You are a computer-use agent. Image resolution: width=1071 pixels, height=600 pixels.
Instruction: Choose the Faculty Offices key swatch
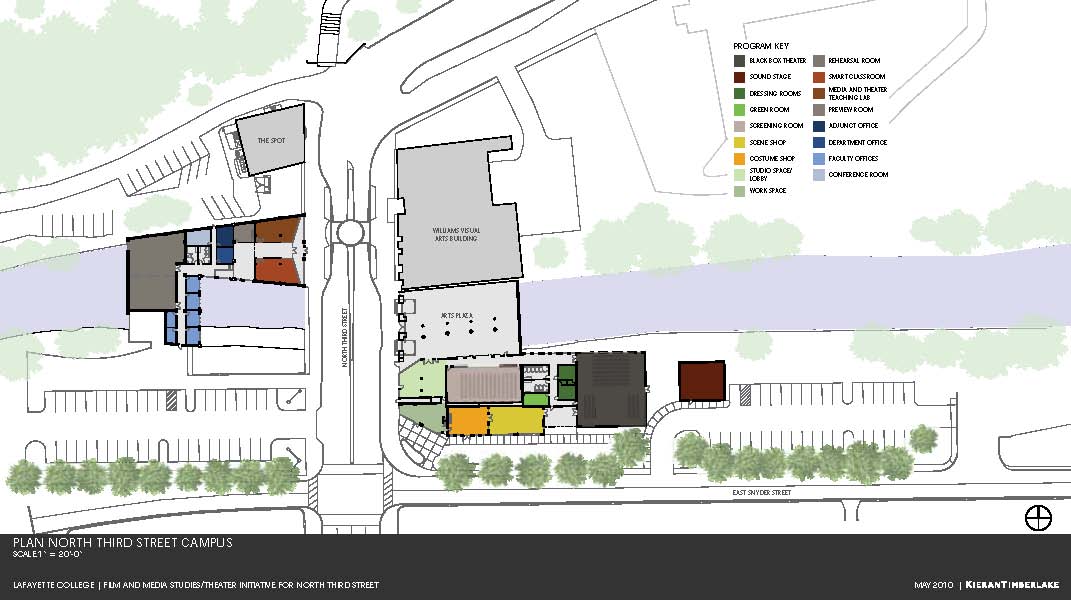[x=818, y=158]
